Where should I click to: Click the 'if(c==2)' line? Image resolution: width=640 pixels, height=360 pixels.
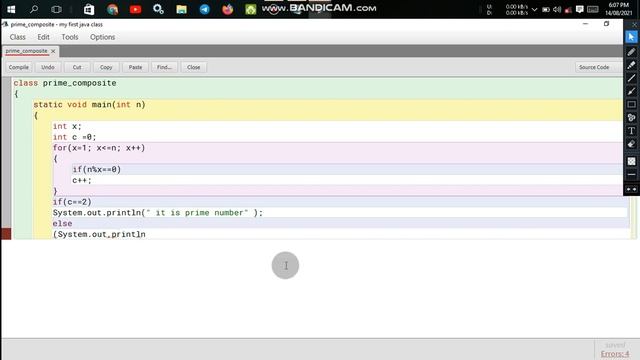click(x=72, y=202)
